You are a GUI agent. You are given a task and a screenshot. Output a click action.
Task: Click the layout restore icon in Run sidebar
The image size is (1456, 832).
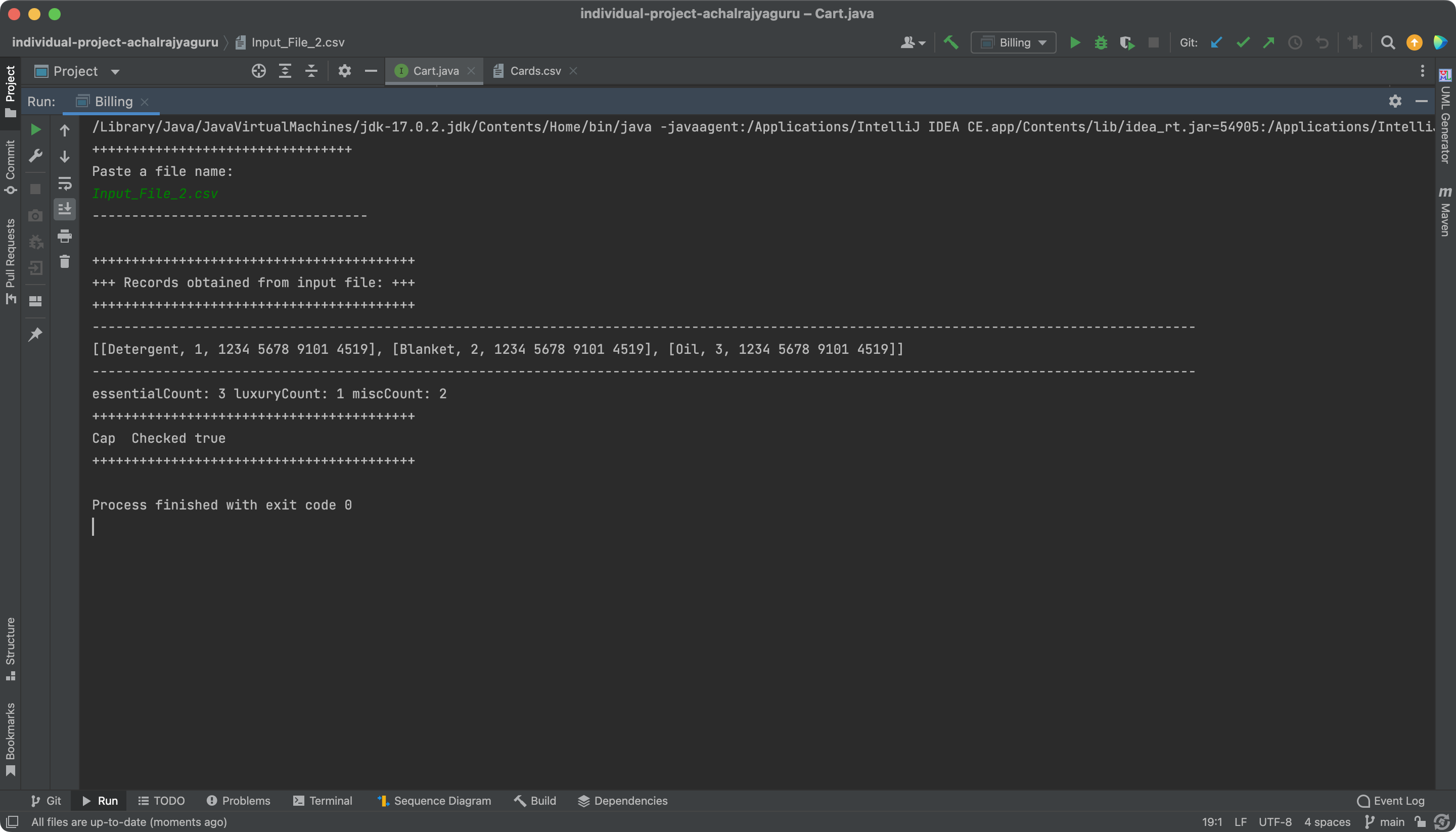pyautogui.click(x=35, y=301)
